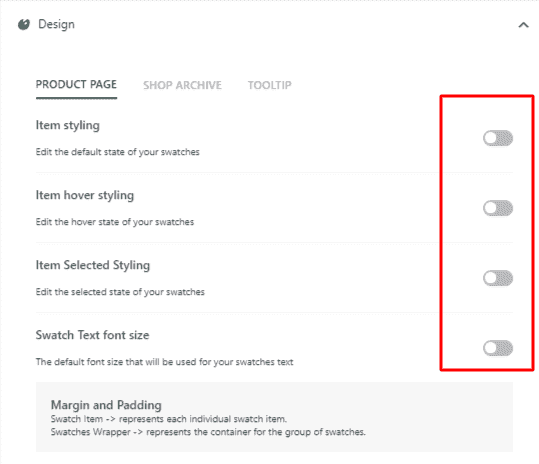This screenshot has height=464, width=539.
Task: Click the Design section heading
Action: (56, 24)
